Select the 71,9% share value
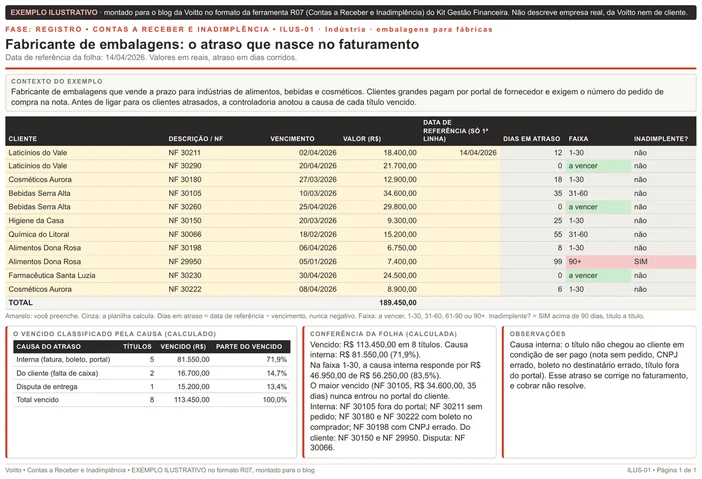Viewport: 702px width, 479px height. click(276, 359)
